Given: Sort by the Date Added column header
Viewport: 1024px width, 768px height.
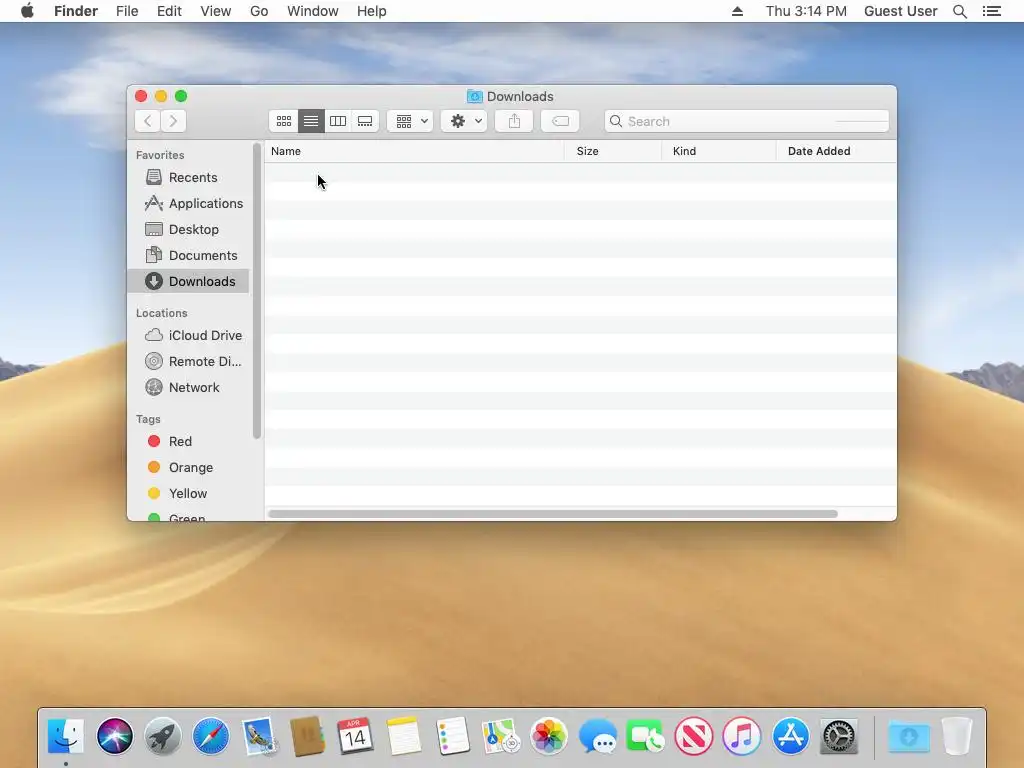Looking at the screenshot, I should point(836,151).
